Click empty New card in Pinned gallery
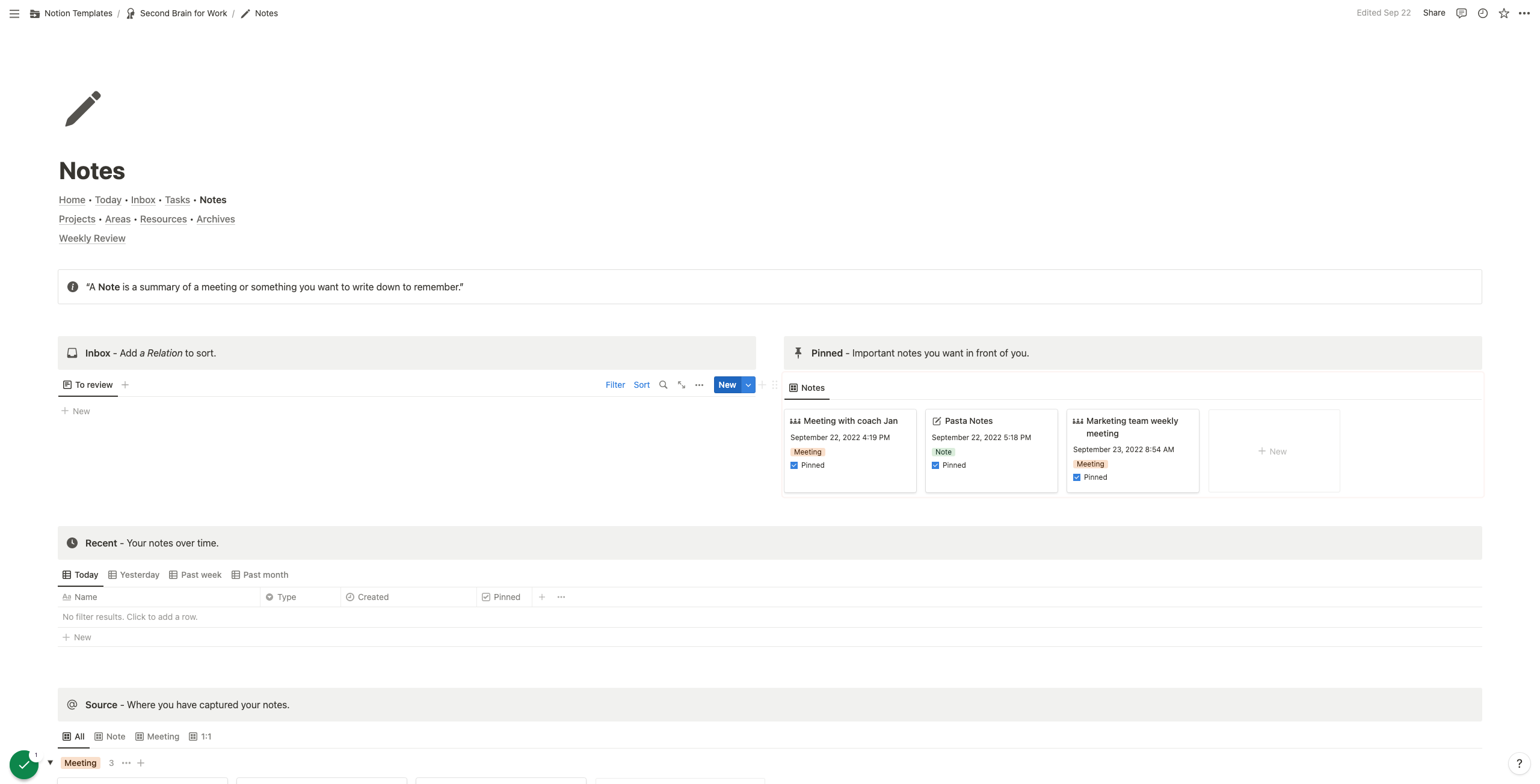This screenshot has width=1540, height=784. pos(1274,451)
